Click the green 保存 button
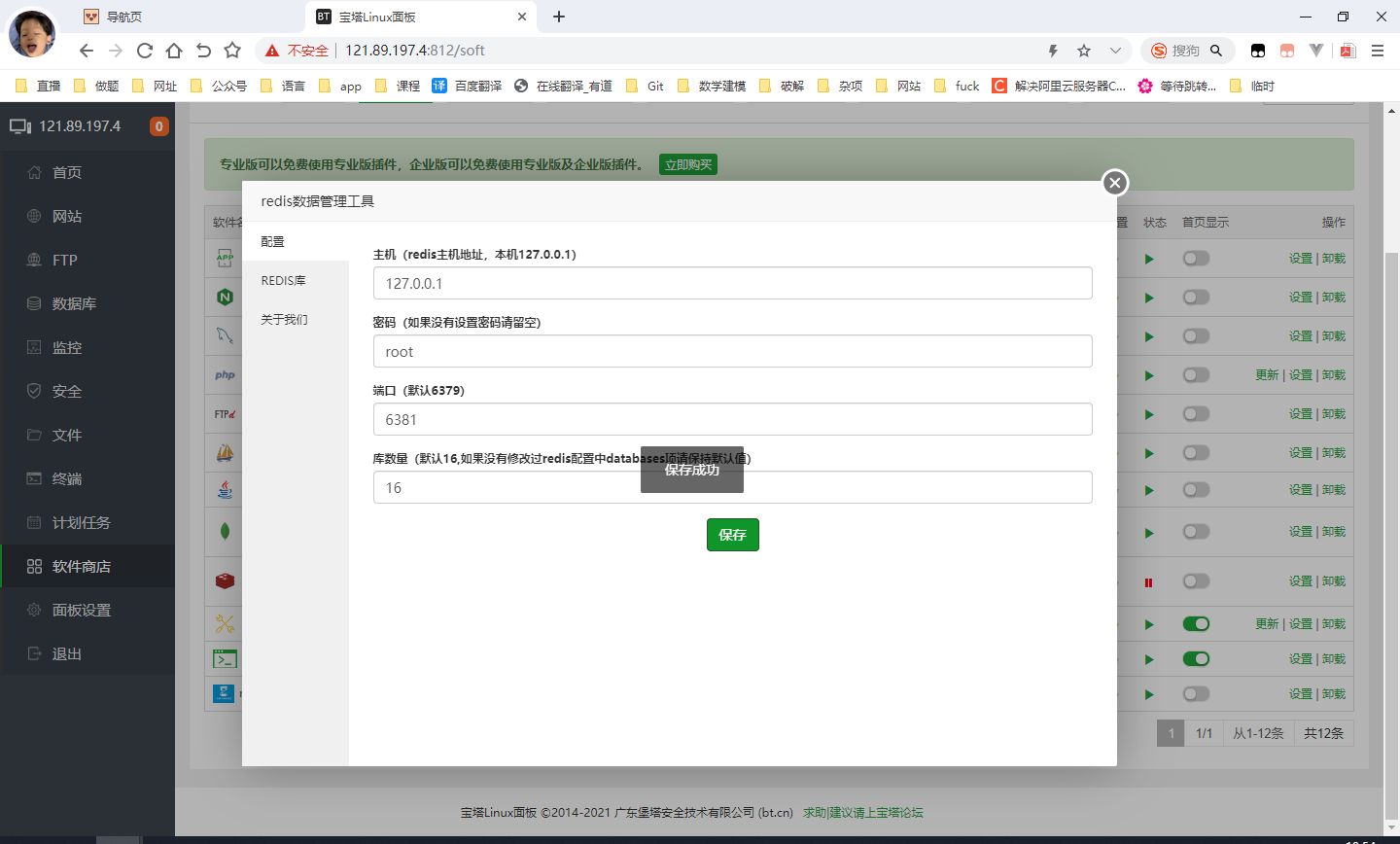The height and width of the screenshot is (844, 1400). coord(732,535)
